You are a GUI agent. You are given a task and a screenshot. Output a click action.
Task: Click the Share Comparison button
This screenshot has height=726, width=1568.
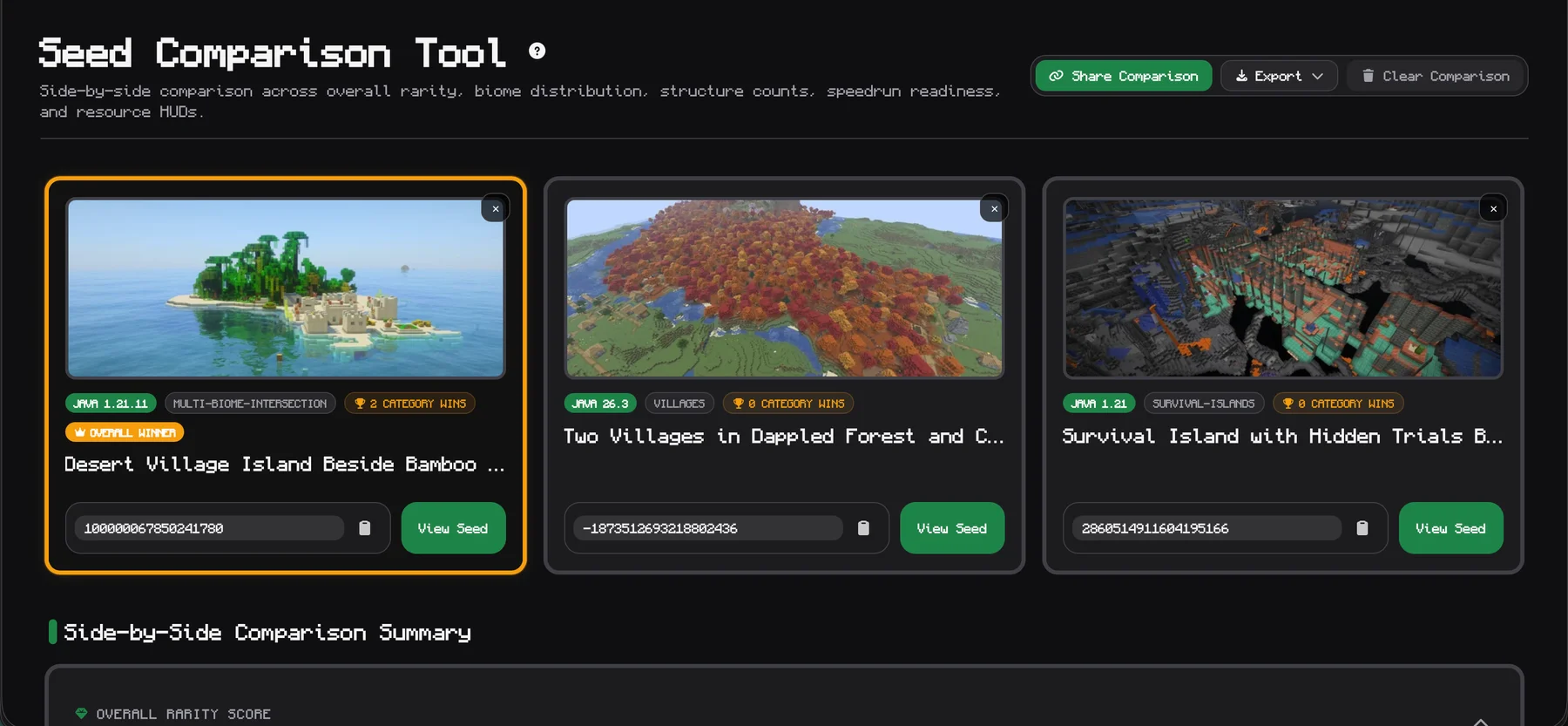pyautogui.click(x=1124, y=76)
